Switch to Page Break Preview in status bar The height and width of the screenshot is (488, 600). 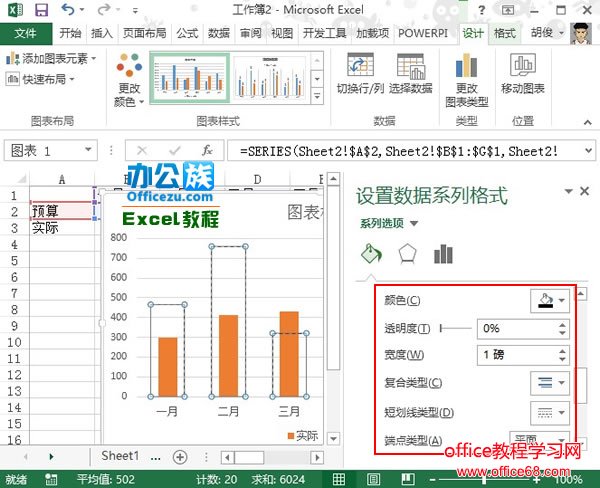coord(408,479)
